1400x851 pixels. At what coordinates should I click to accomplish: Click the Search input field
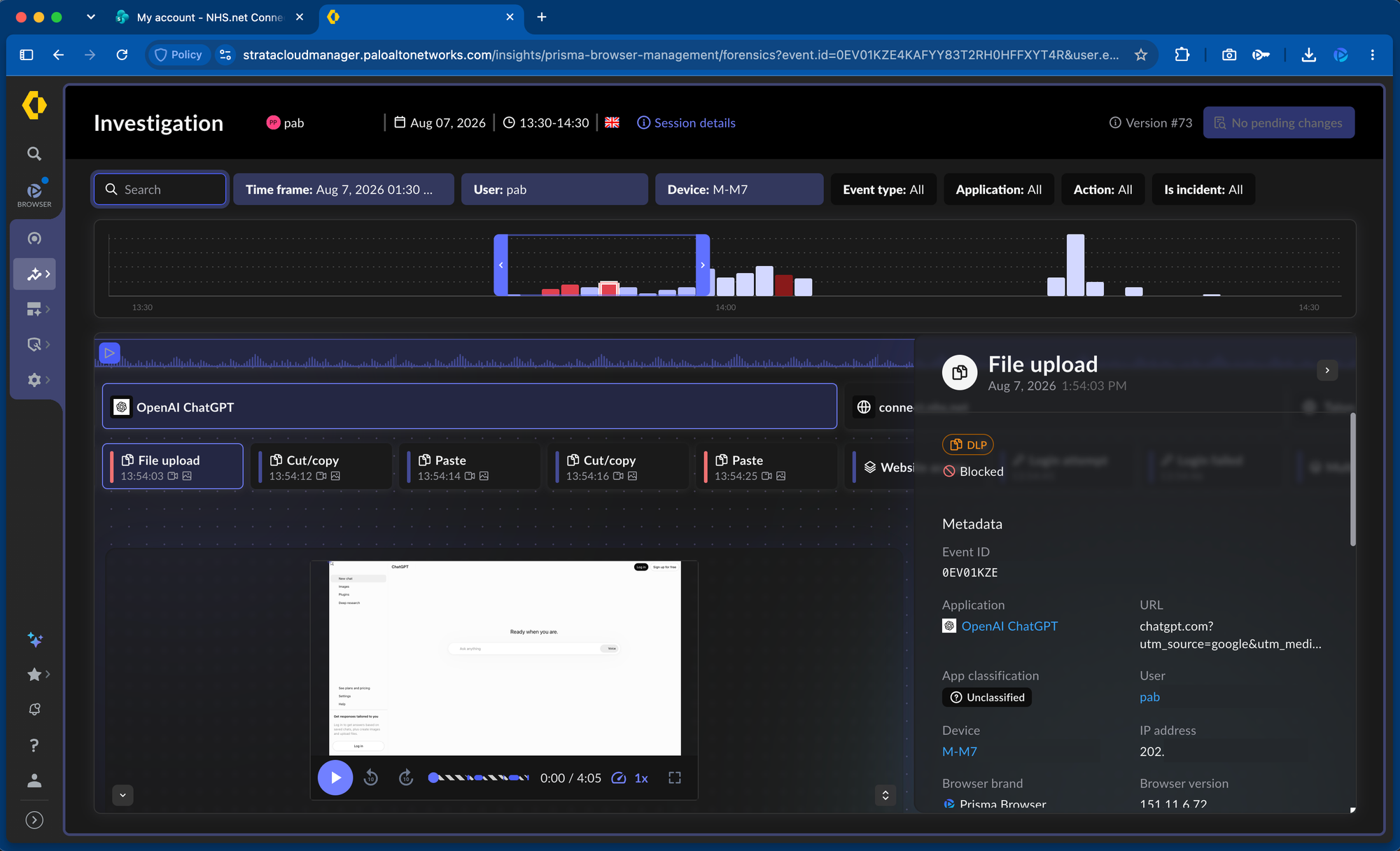click(160, 190)
